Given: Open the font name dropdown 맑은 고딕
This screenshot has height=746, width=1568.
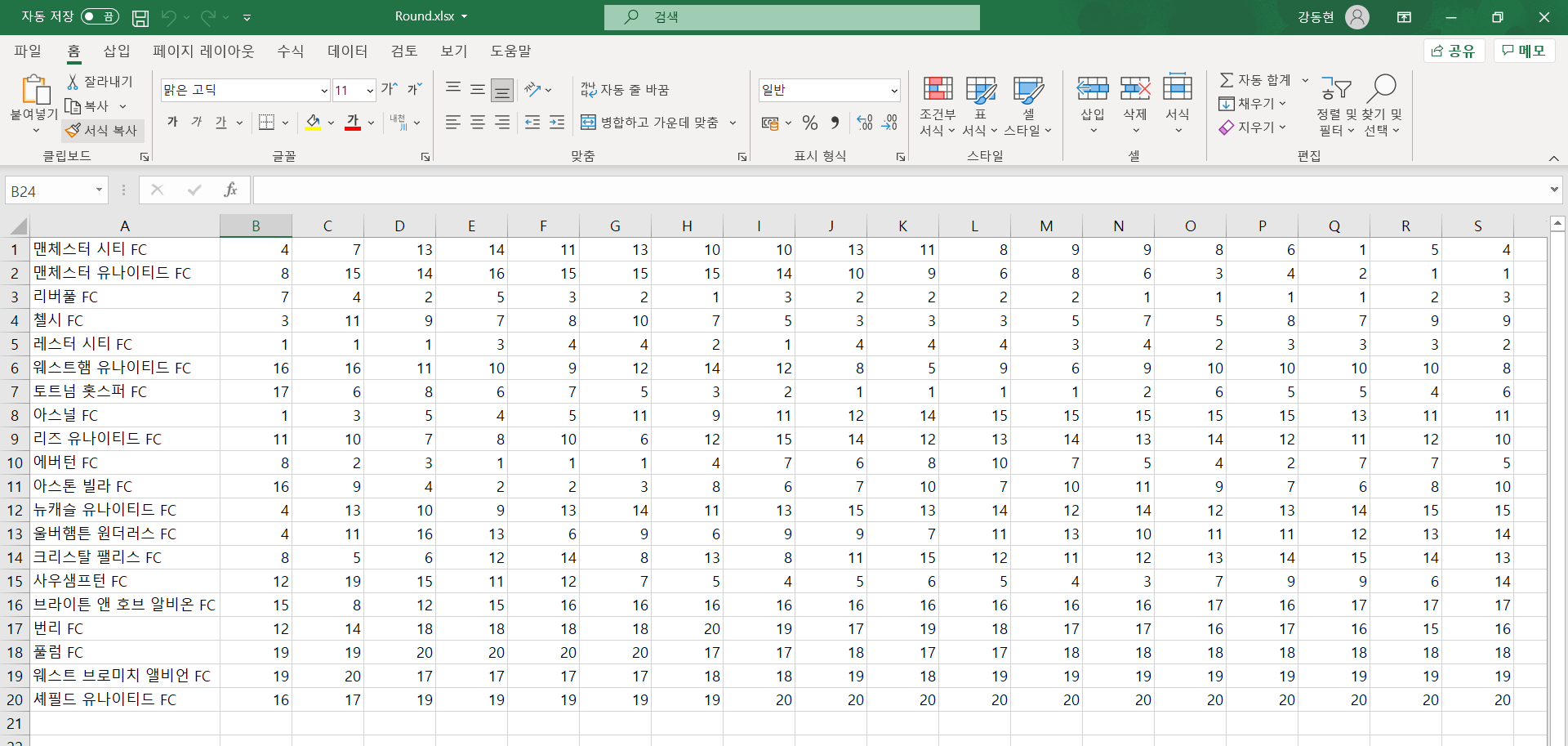Looking at the screenshot, I should [324, 91].
